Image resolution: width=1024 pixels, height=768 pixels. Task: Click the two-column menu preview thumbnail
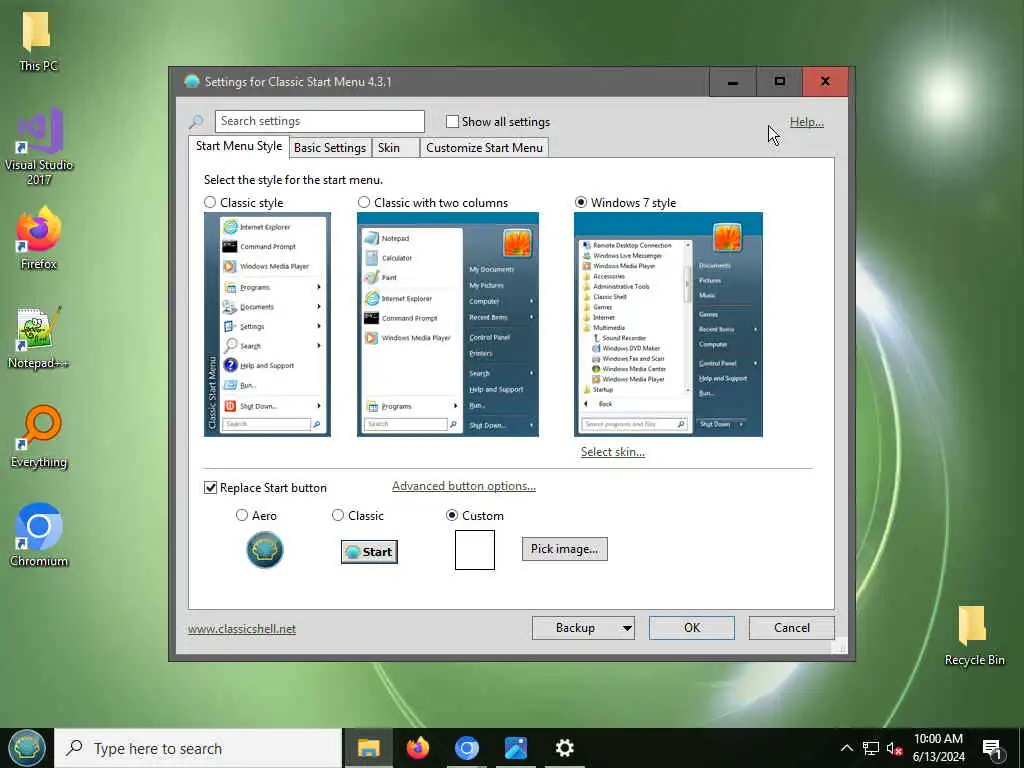(x=448, y=324)
